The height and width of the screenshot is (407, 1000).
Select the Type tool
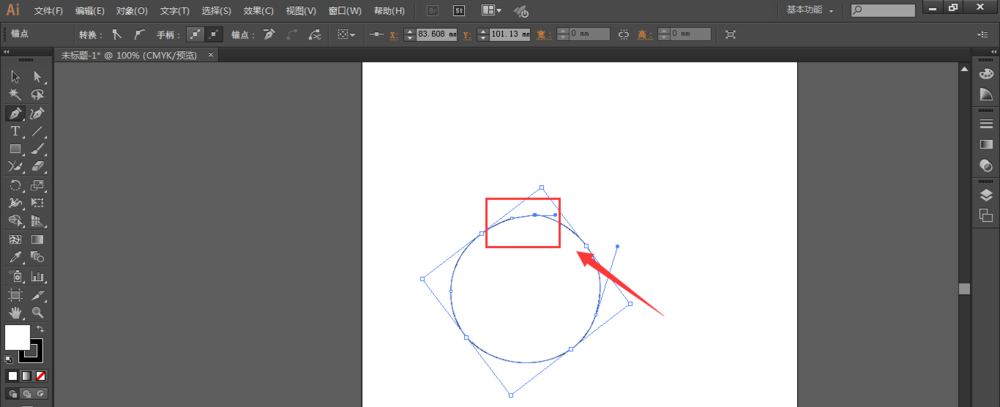tap(16, 131)
